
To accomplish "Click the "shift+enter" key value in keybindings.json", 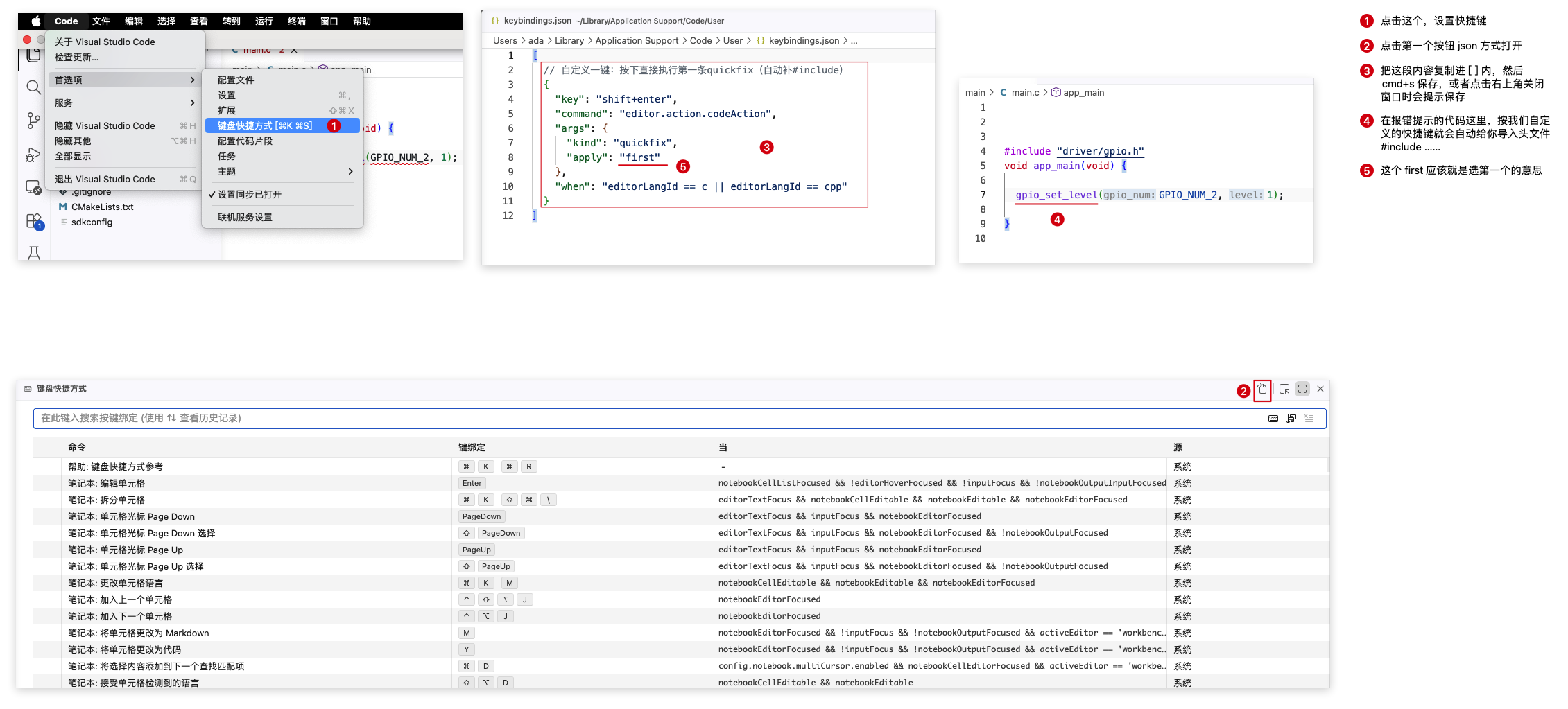I will pyautogui.click(x=634, y=100).
